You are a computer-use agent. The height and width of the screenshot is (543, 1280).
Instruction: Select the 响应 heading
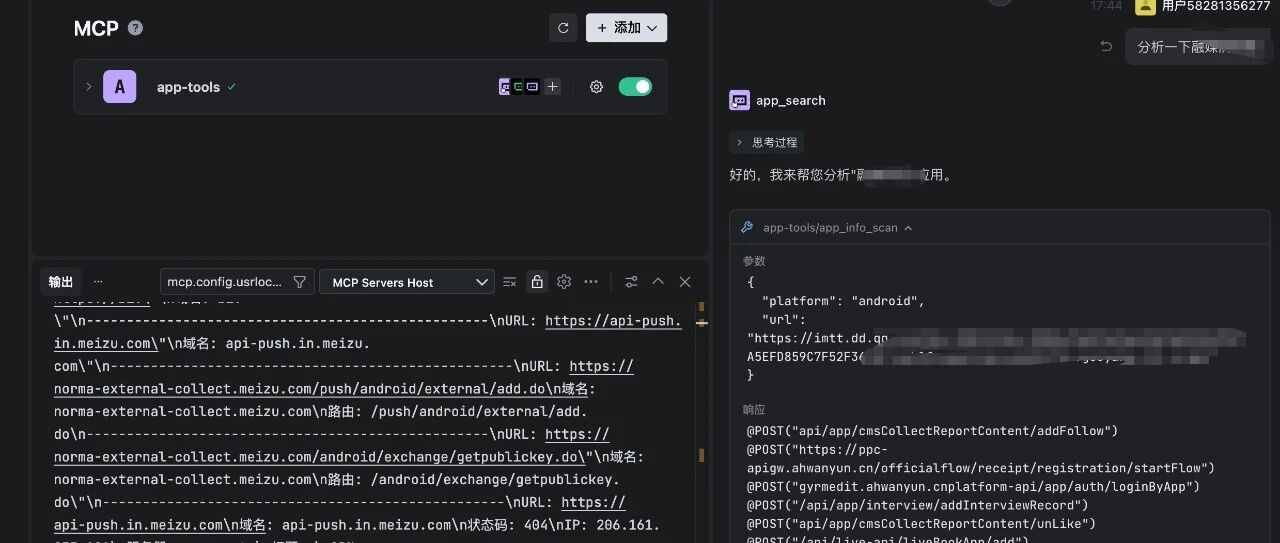tap(754, 410)
